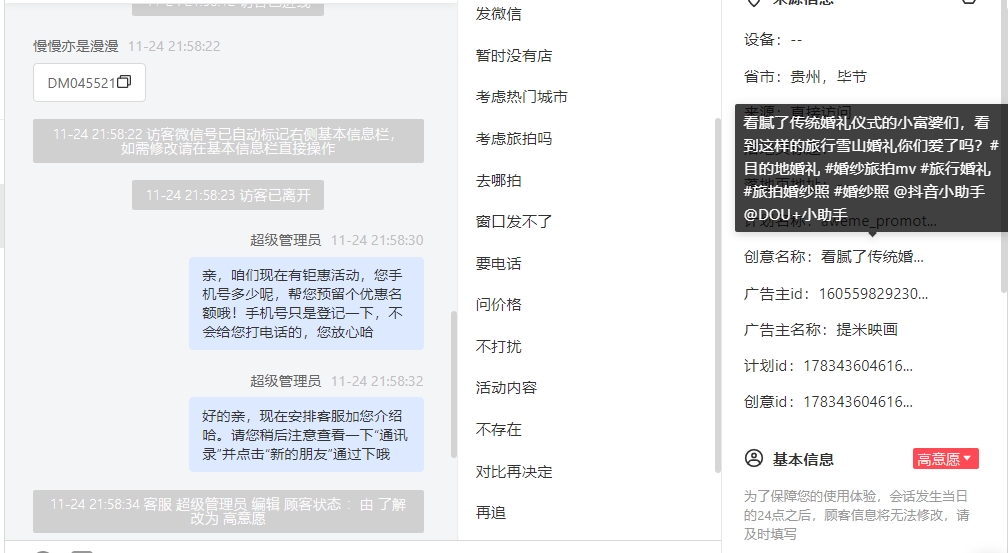Select quick reply 活动内容

click(506, 387)
